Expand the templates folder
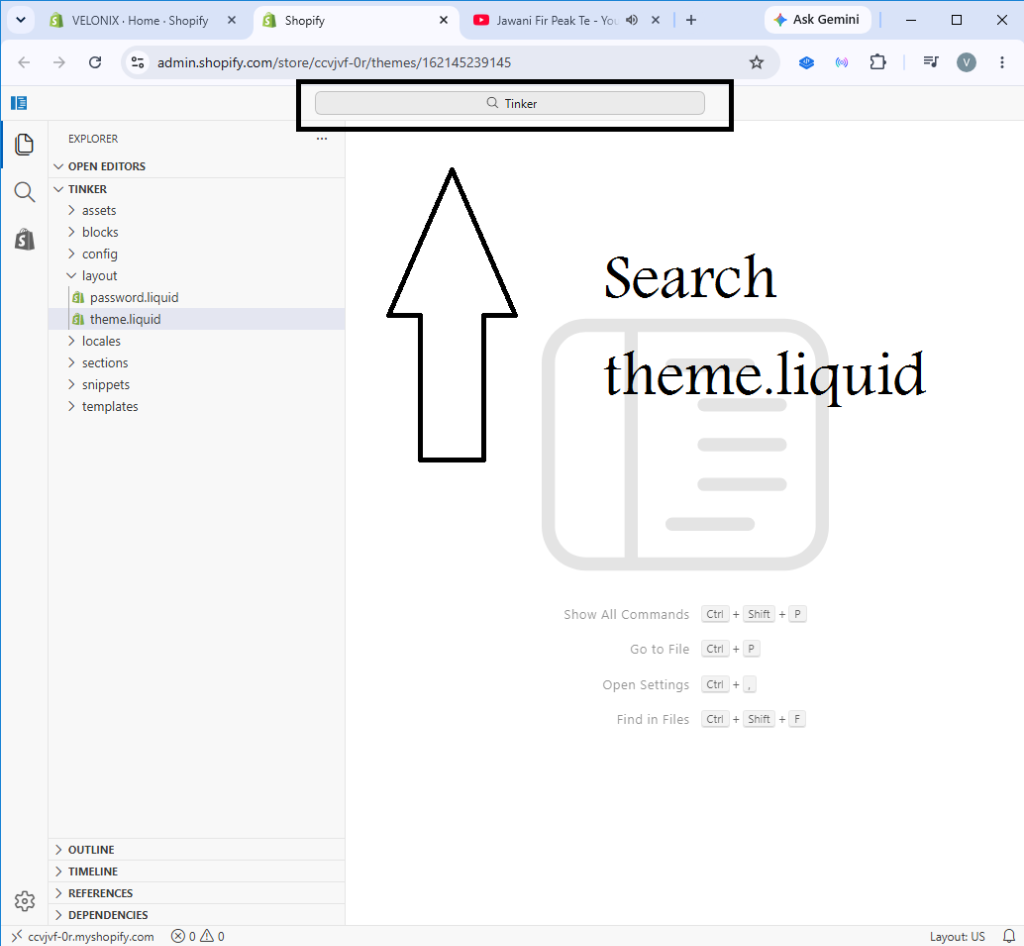Viewport: 1024px width, 946px height. (197, 407)
